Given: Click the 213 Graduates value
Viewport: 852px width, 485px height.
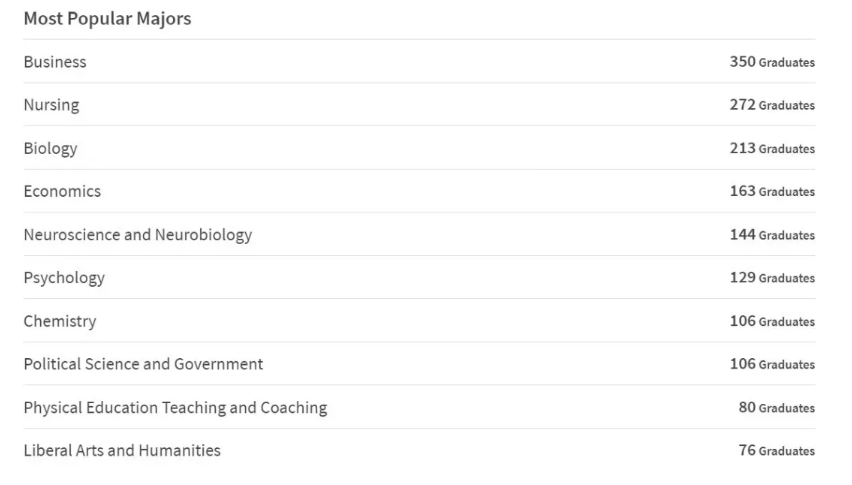Looking at the screenshot, I should coord(772,148).
